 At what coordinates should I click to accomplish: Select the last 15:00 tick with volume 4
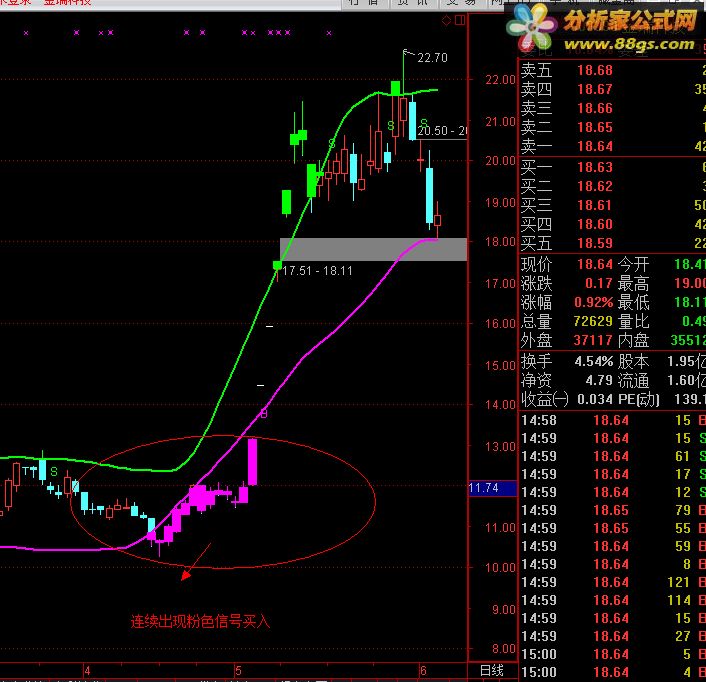[x=613, y=672]
